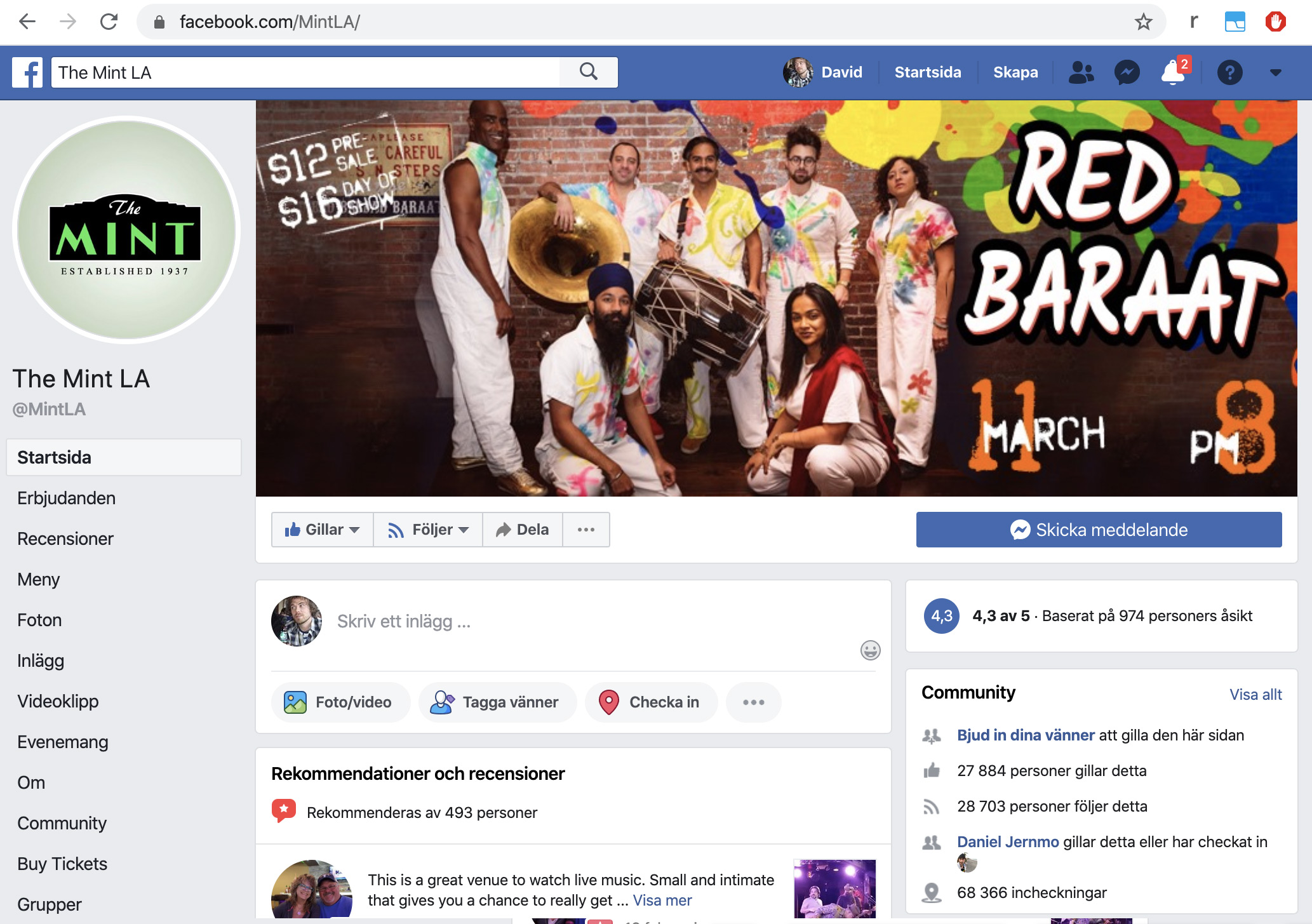Go back with the browser back arrow
This screenshot has height=924, width=1312.
click(27, 22)
